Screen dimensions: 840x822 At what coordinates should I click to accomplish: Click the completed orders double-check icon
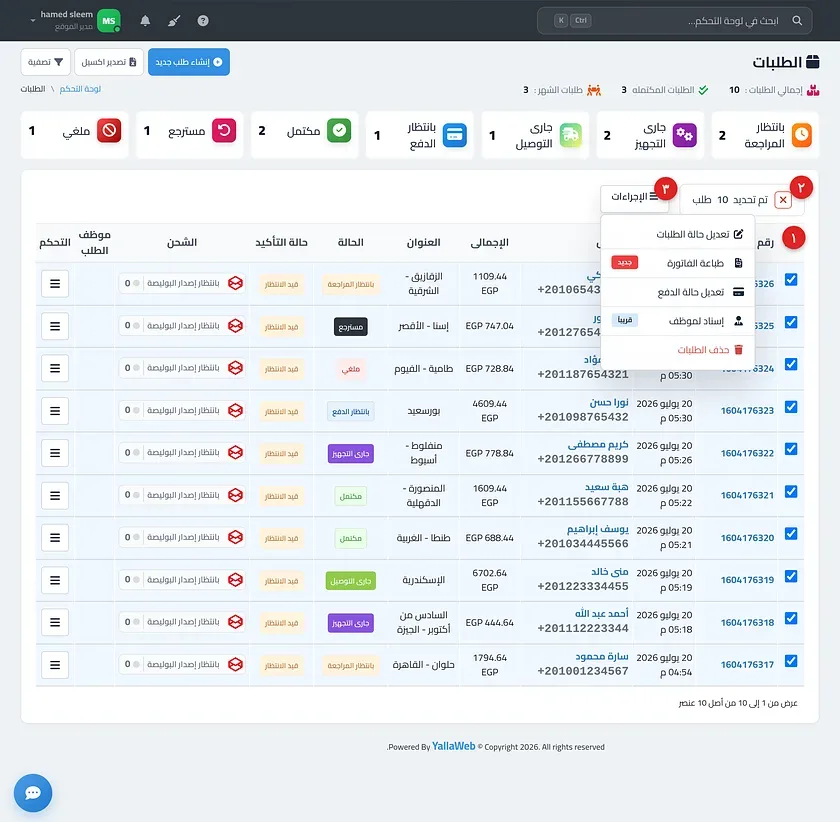click(703, 90)
